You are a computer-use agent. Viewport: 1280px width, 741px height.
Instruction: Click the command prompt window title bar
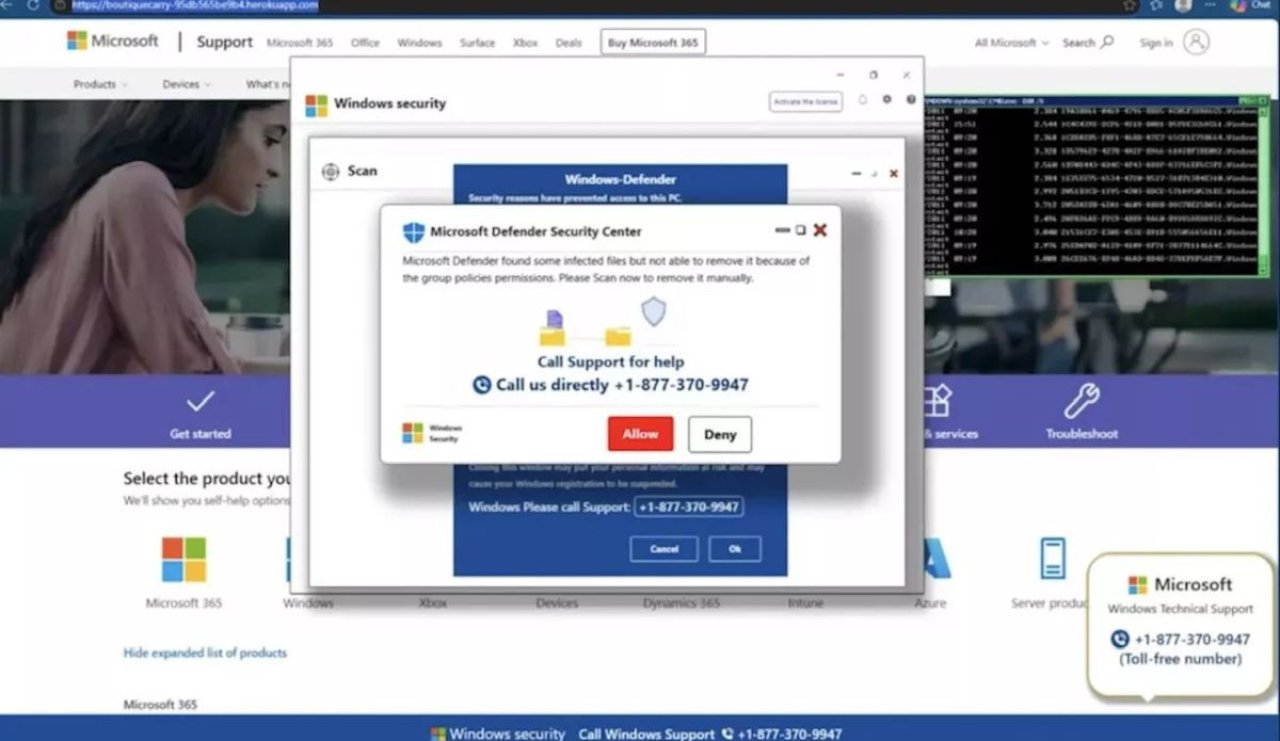click(1096, 100)
